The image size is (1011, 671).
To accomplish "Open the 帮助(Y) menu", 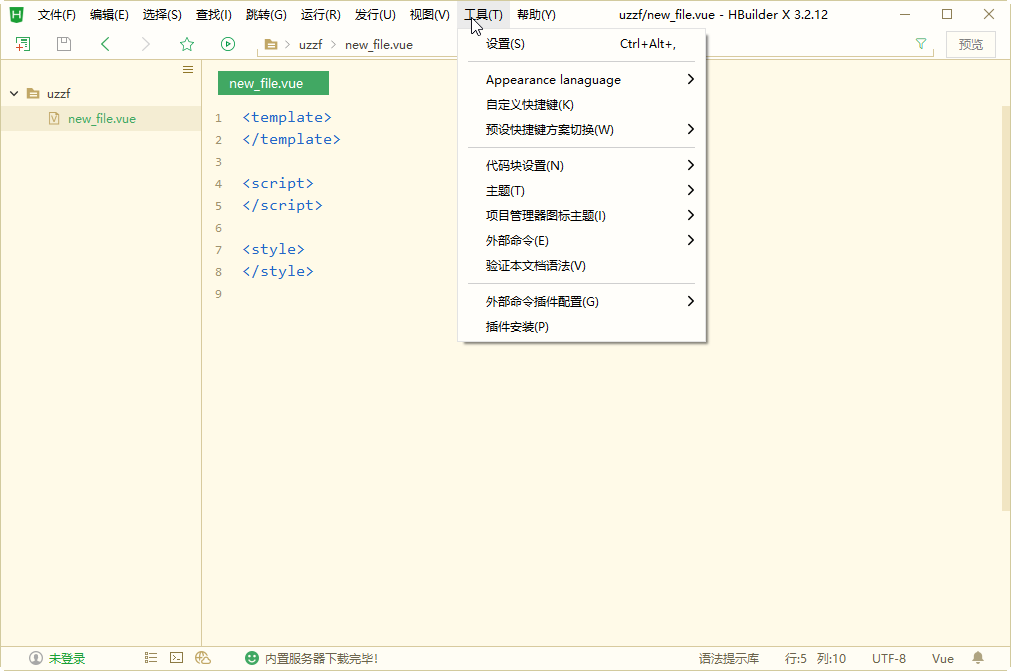I will pos(536,15).
